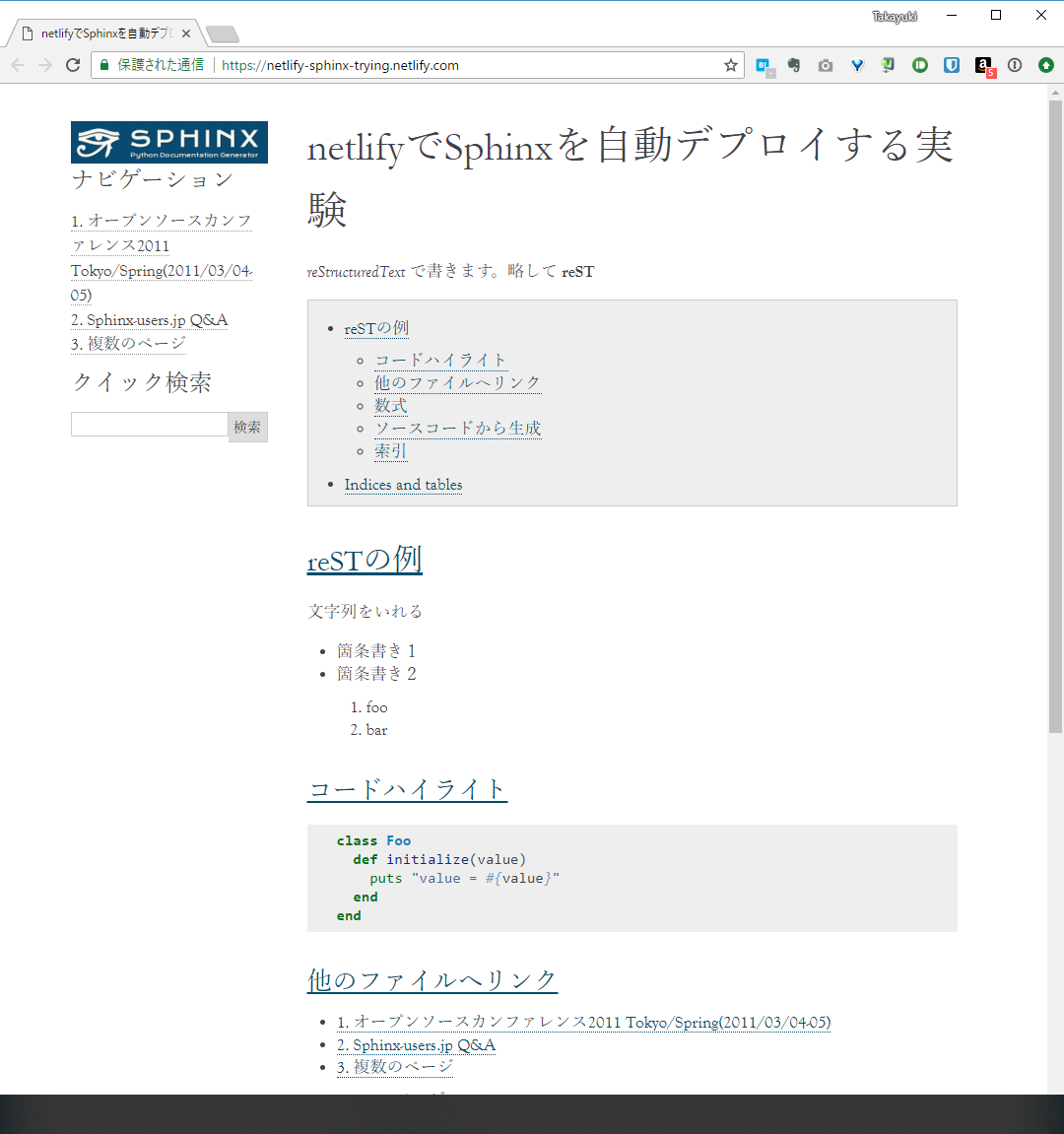The width and height of the screenshot is (1064, 1134).
Task: Go forward to the next page
Action: [x=45, y=65]
